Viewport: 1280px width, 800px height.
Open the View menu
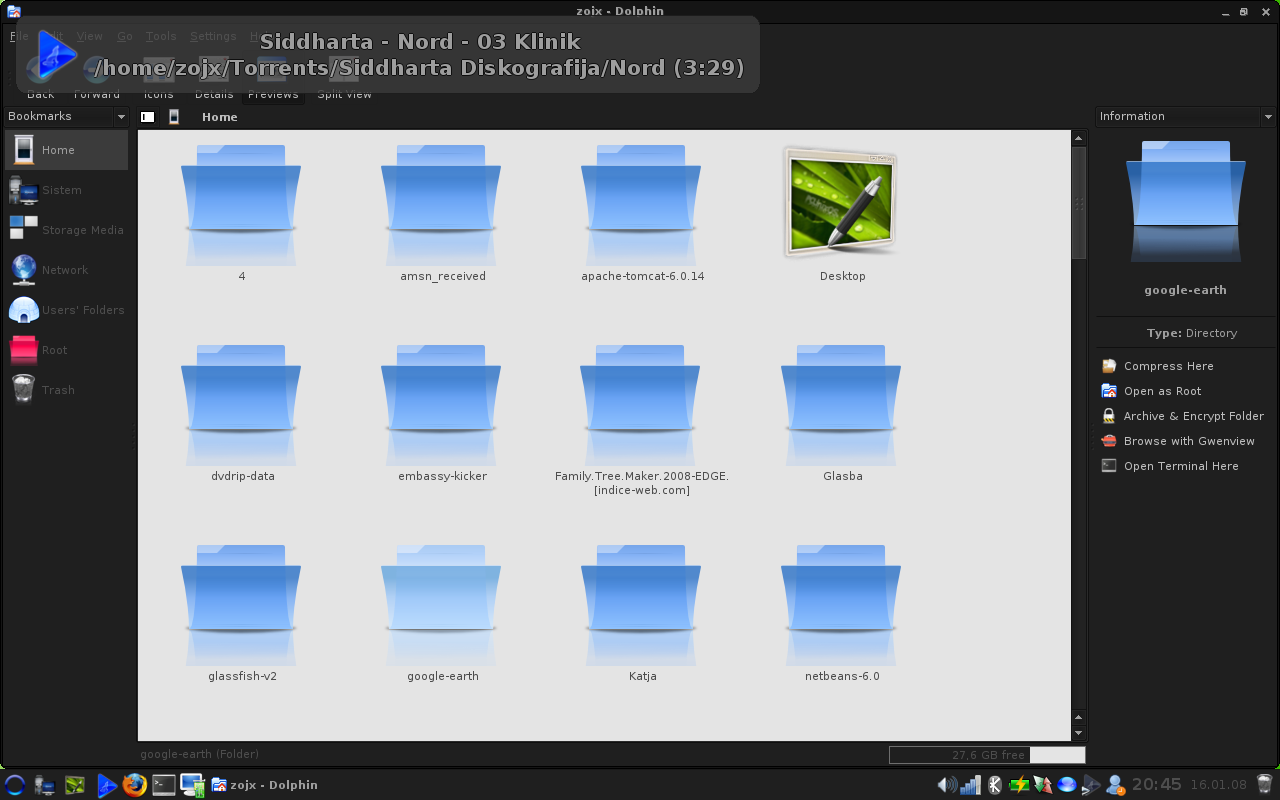[x=90, y=36]
